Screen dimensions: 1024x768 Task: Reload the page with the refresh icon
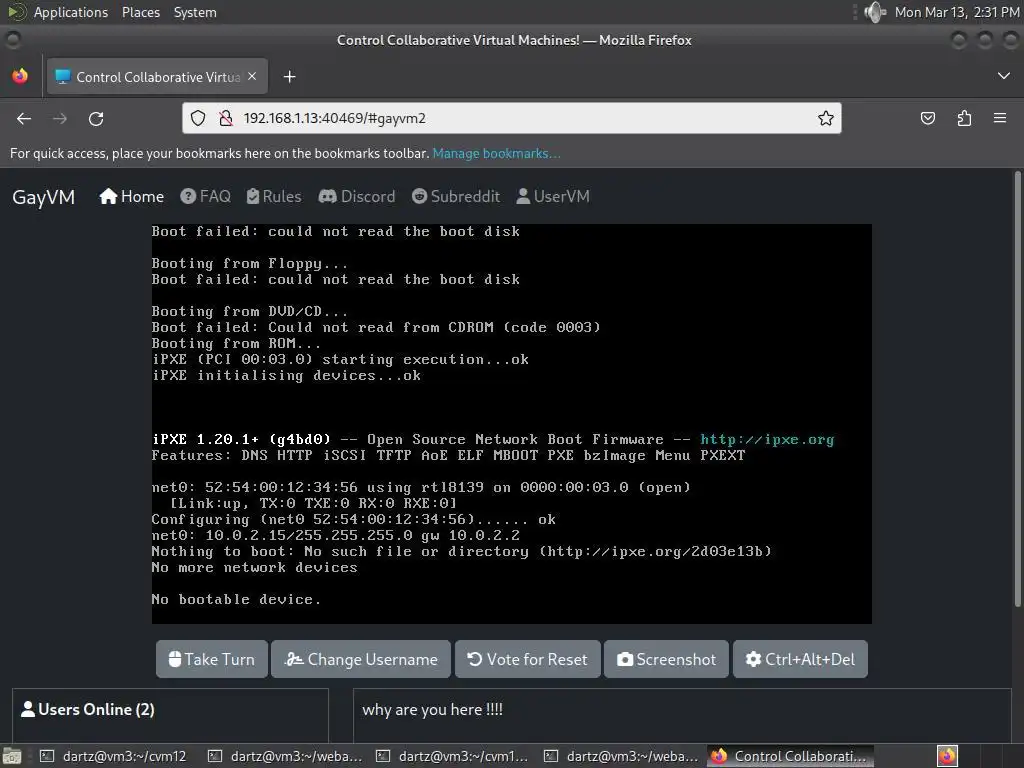(x=96, y=118)
